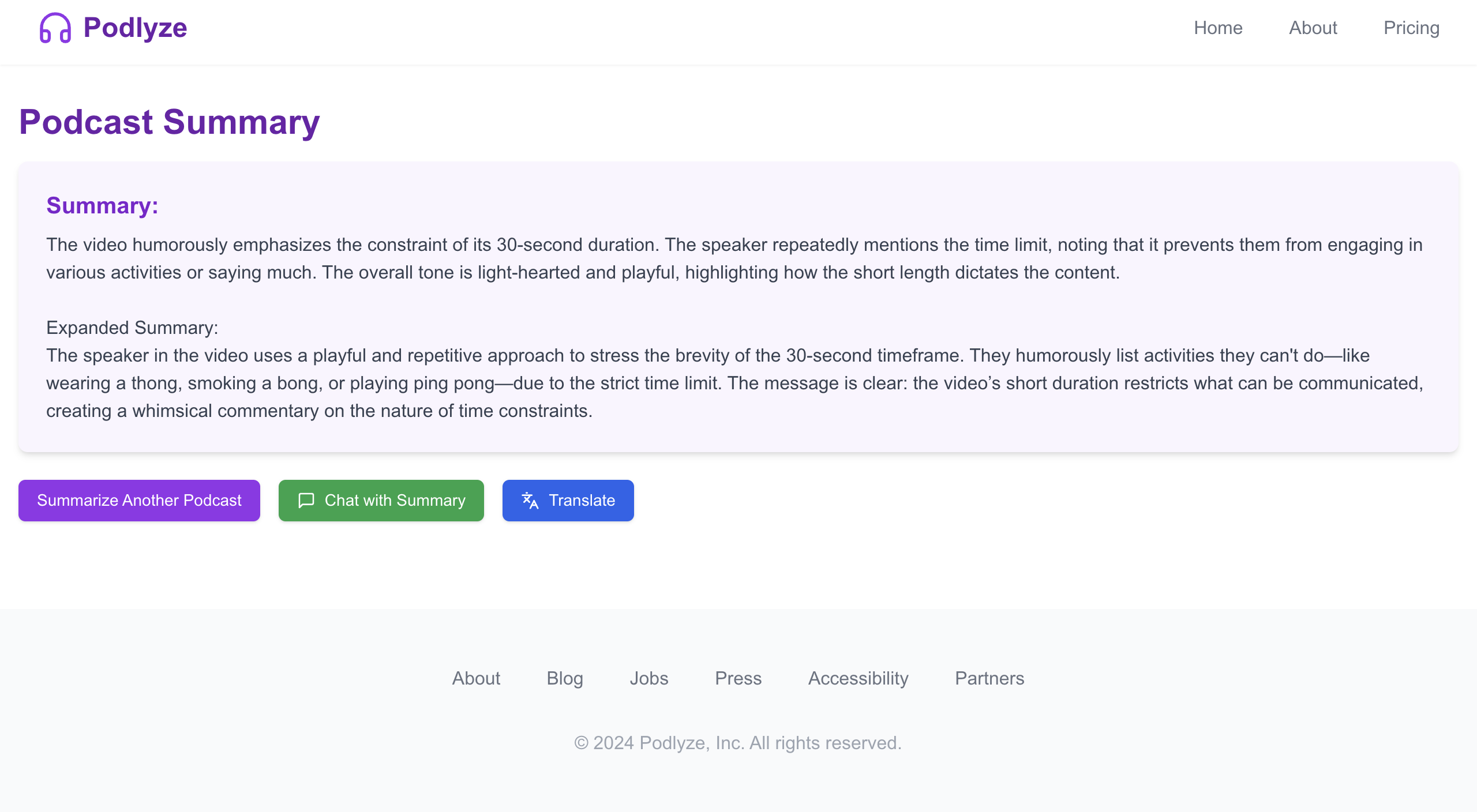Click the copyright notice text
This screenshot has height=812, width=1477.
(x=738, y=743)
